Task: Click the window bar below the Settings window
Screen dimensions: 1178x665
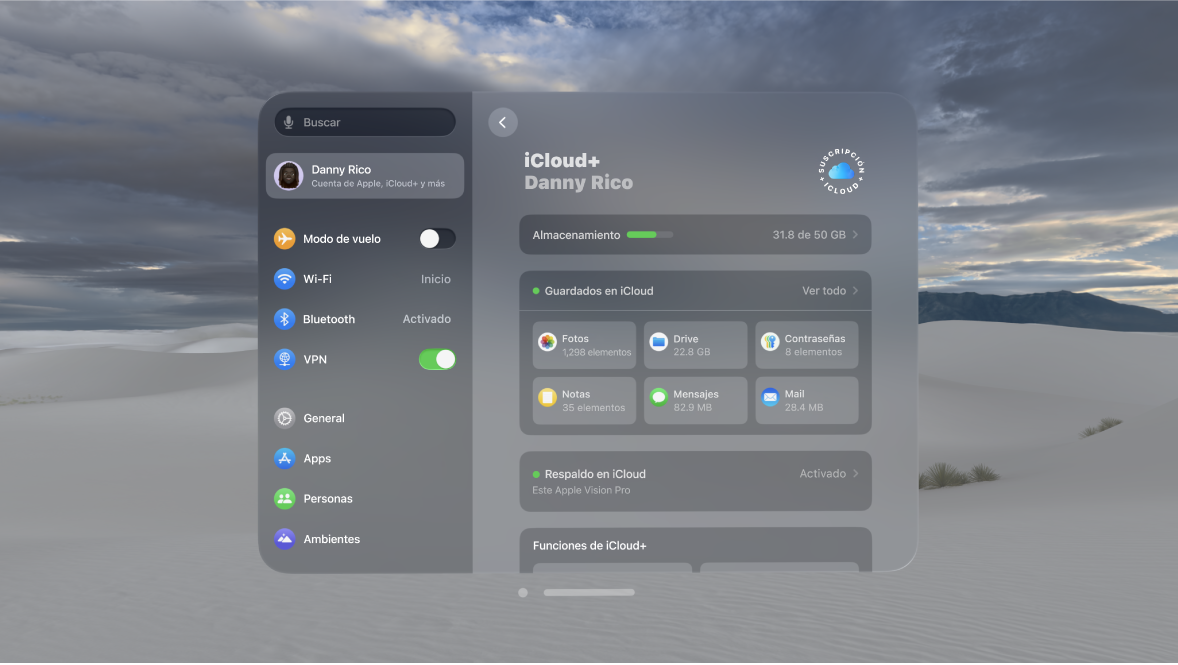Action: (x=589, y=592)
